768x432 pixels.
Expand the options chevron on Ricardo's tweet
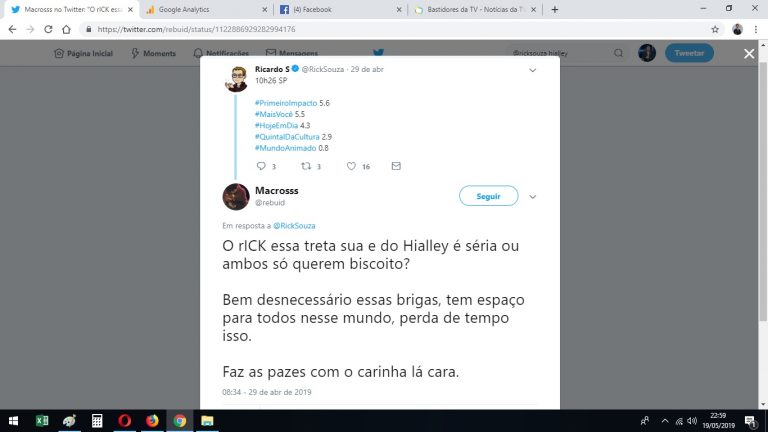pyautogui.click(x=532, y=71)
